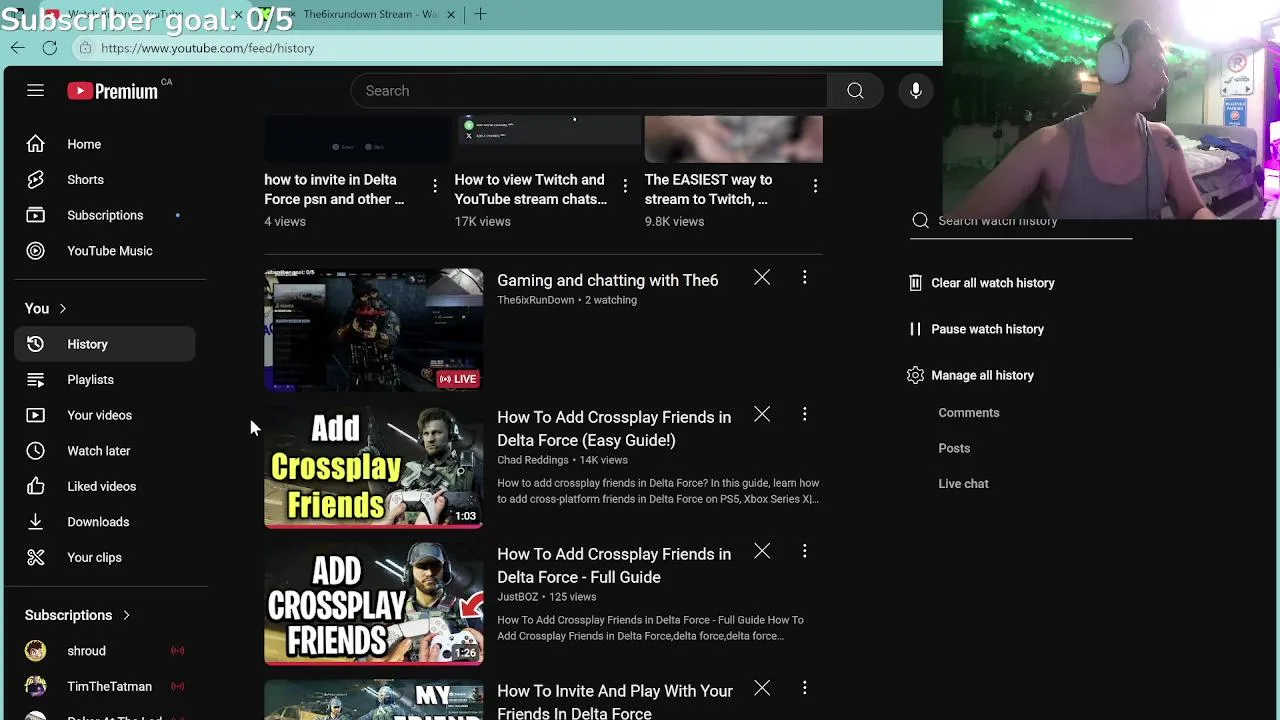Viewport: 1280px width, 720px height.
Task: Select History in the sidebar
Action: coord(105,344)
